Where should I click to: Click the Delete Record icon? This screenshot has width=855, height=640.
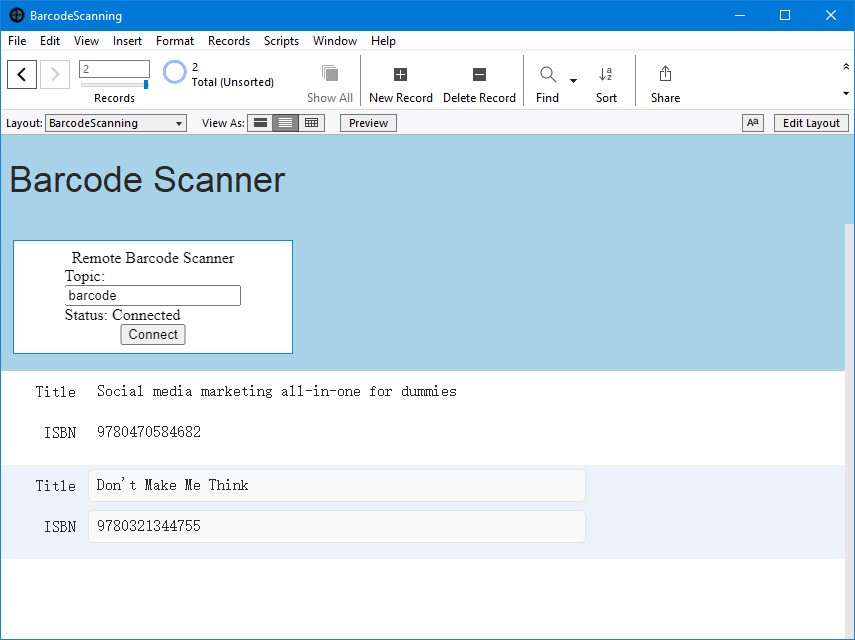(479, 75)
